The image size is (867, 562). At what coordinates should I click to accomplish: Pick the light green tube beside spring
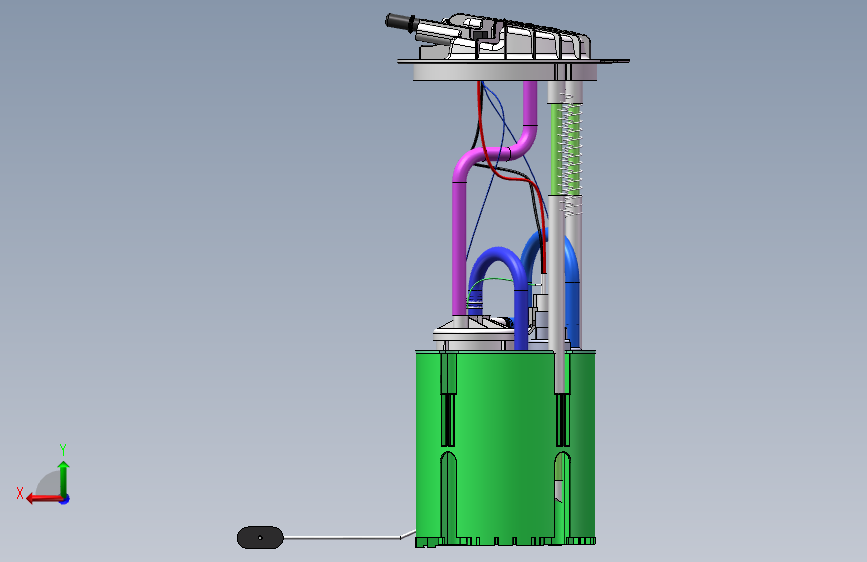(557, 148)
